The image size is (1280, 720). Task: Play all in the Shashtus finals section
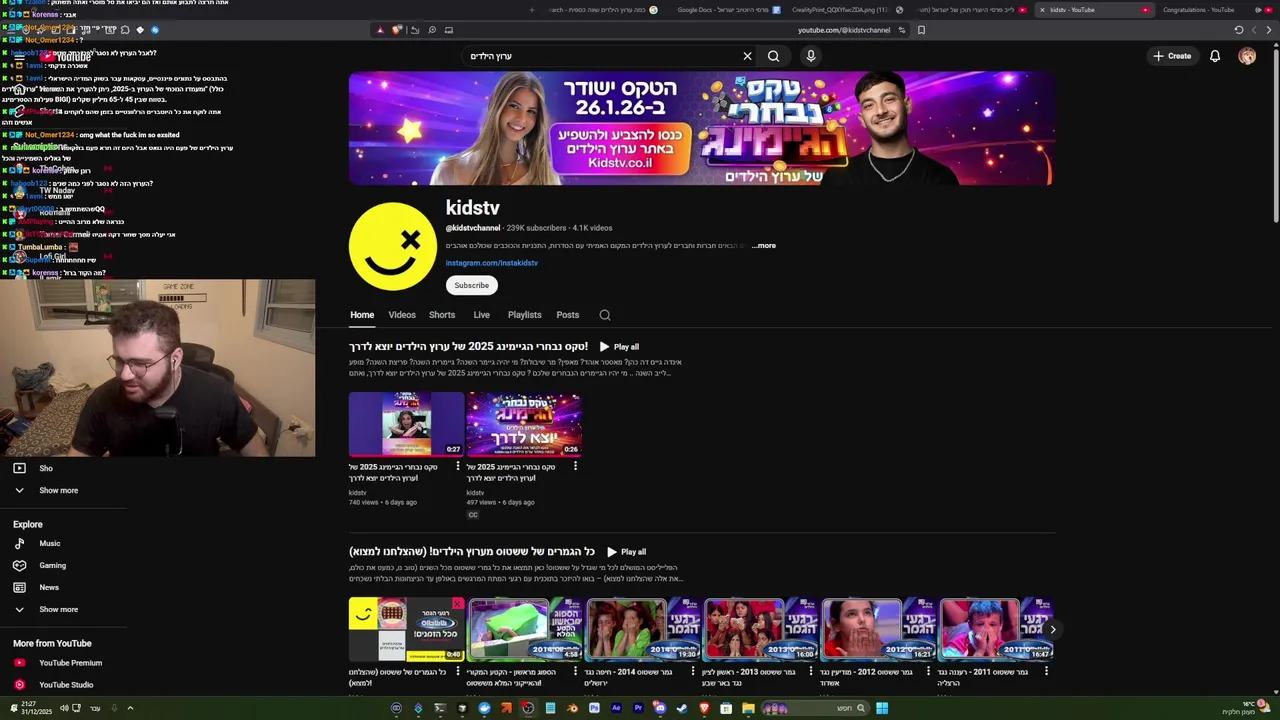coord(626,552)
